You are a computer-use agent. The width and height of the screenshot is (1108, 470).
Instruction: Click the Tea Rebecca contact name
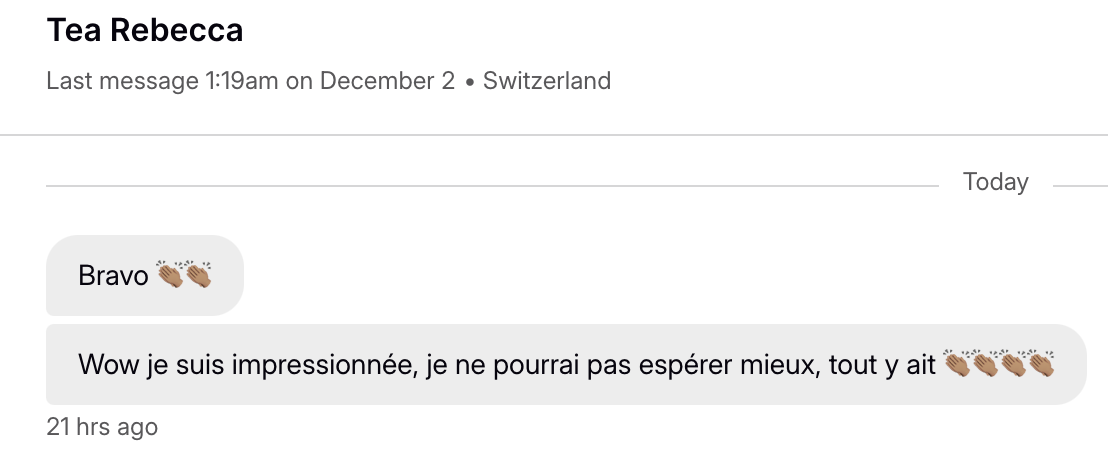click(x=144, y=31)
